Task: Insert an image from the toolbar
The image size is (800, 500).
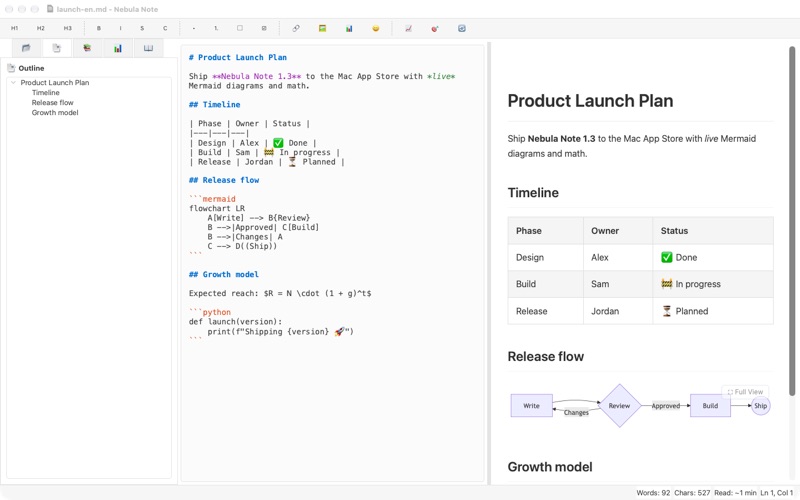Action: coord(322,29)
